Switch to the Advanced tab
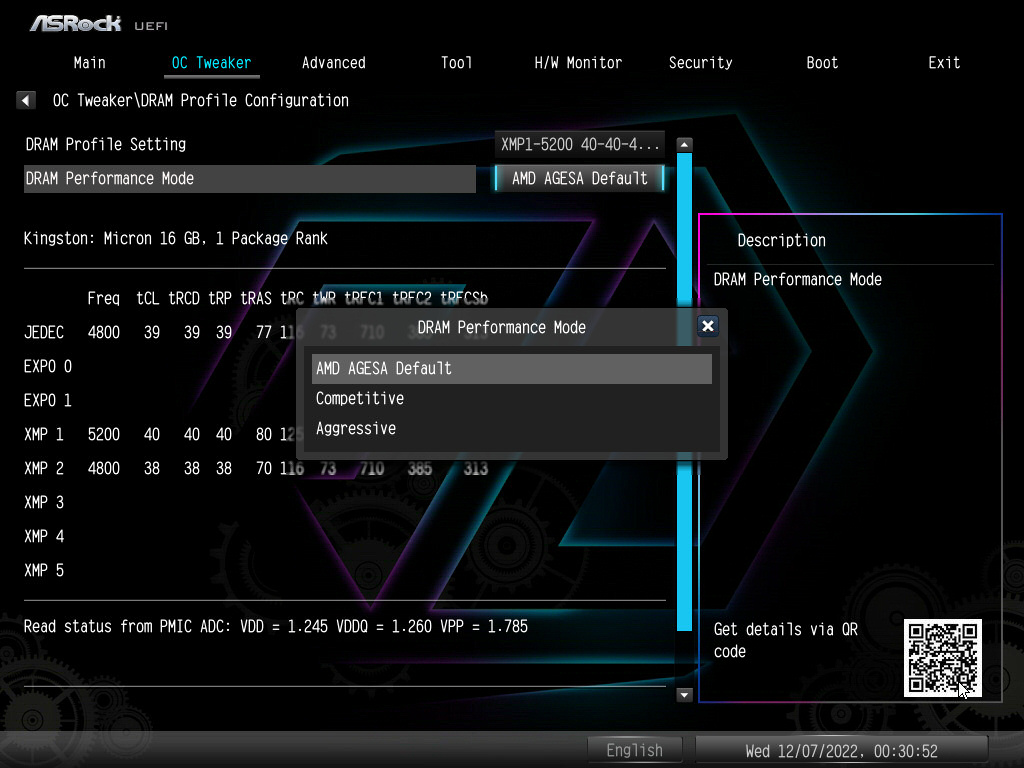1024x768 pixels. point(333,62)
